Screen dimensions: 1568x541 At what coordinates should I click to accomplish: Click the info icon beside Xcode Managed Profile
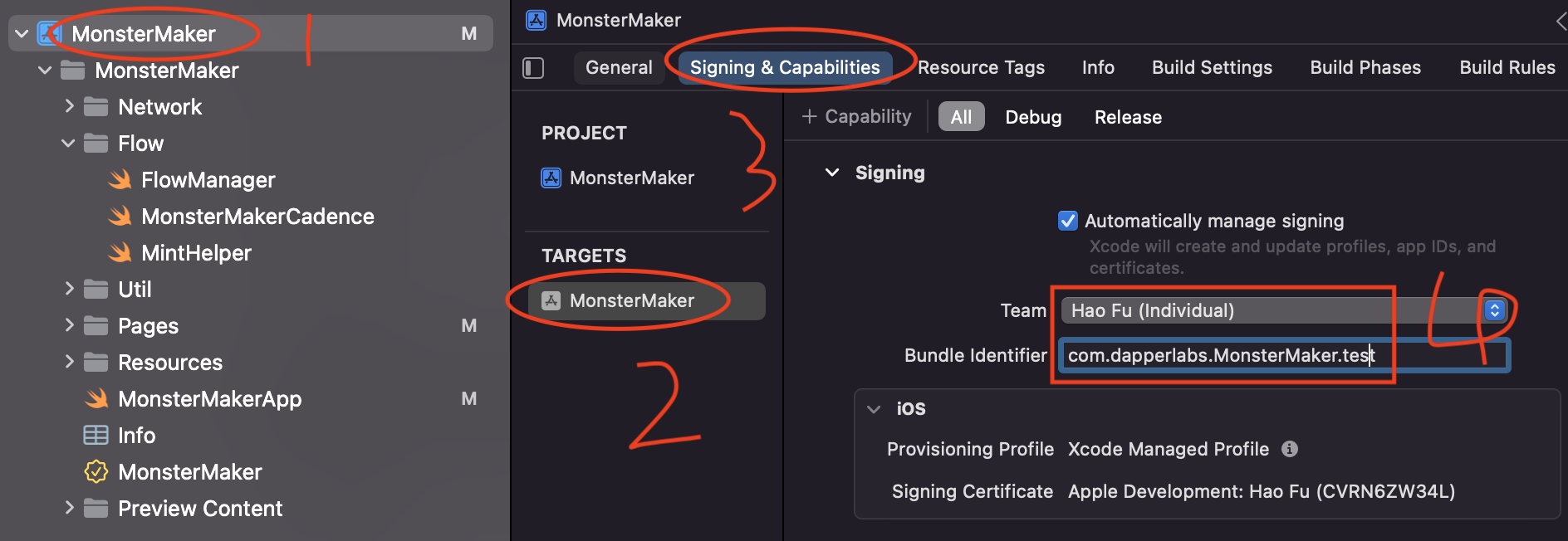1290,449
